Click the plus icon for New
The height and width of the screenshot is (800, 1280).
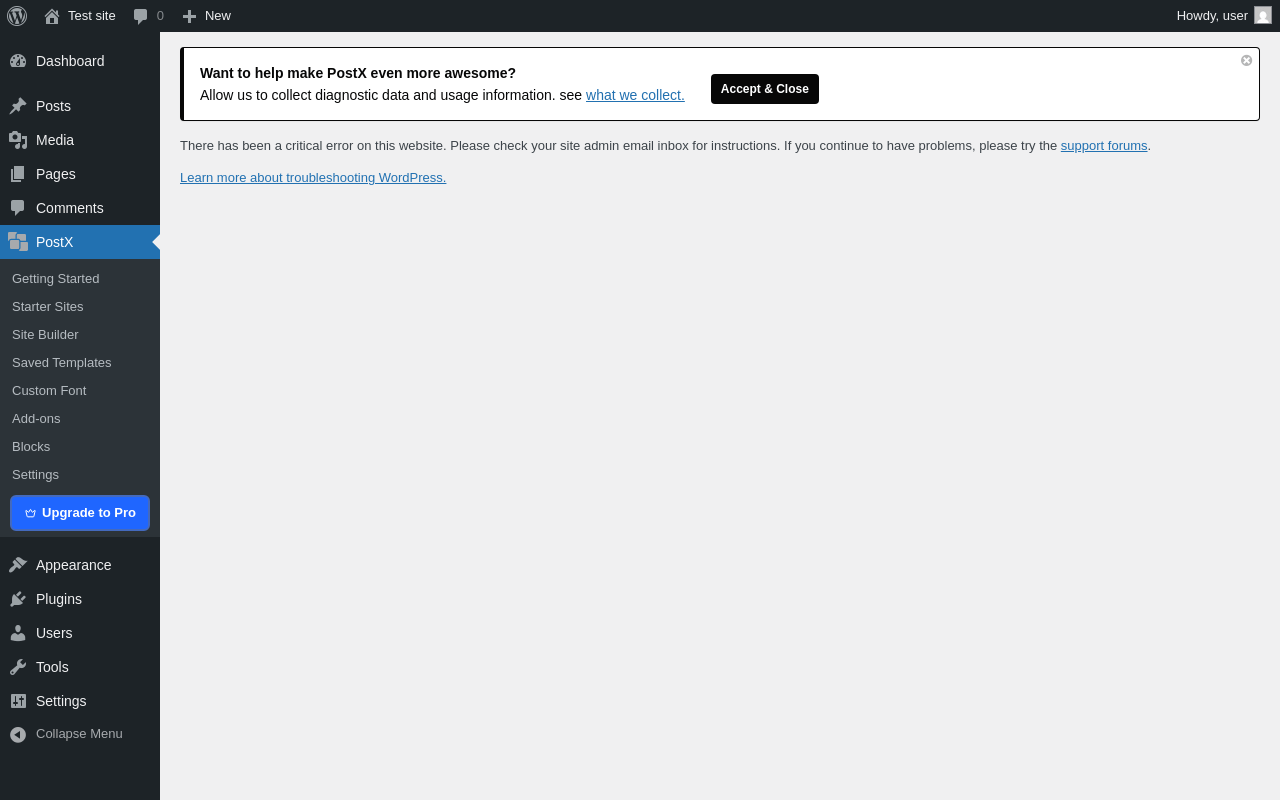pyautogui.click(x=189, y=16)
